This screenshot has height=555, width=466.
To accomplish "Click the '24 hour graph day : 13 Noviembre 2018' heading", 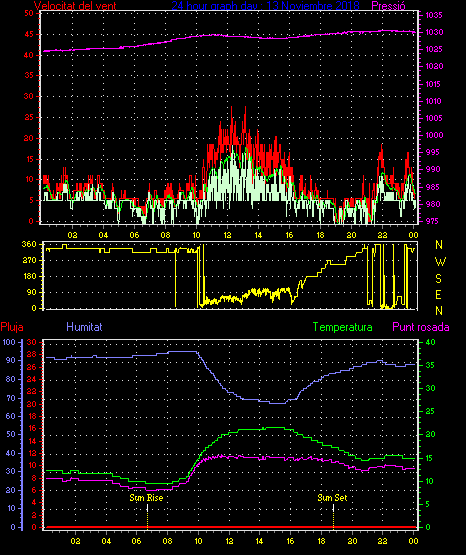I will point(265,6).
